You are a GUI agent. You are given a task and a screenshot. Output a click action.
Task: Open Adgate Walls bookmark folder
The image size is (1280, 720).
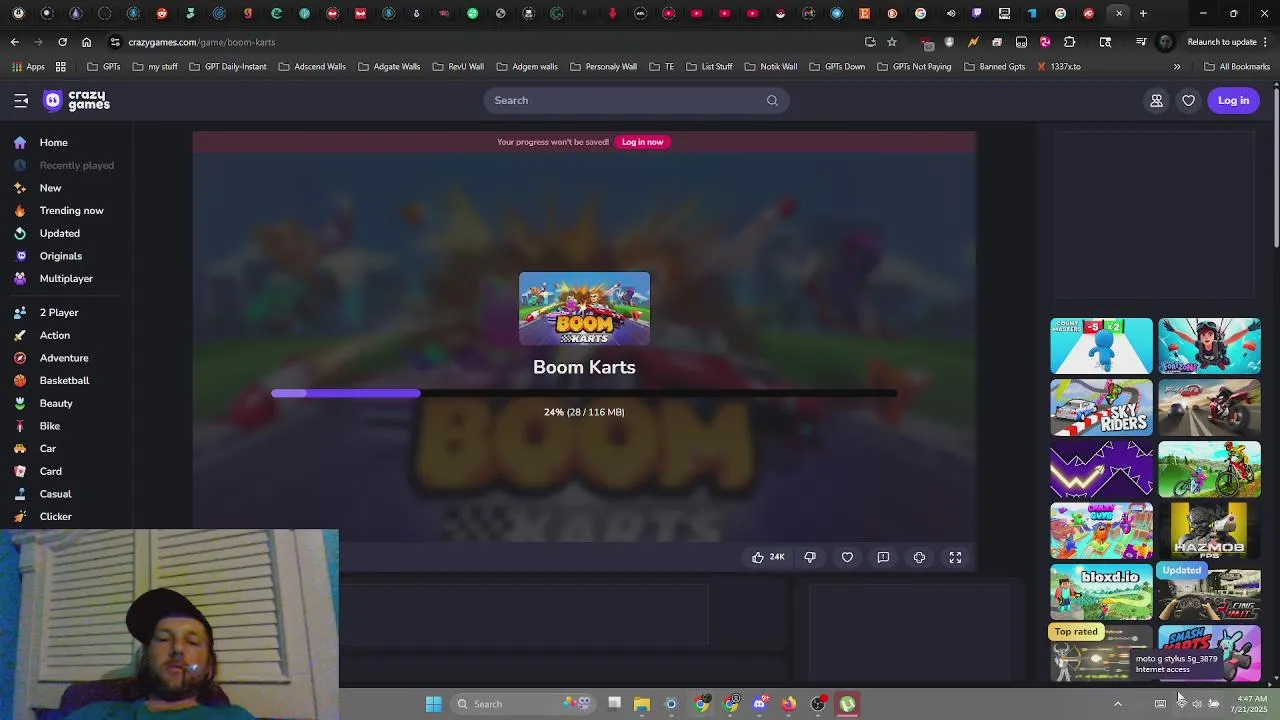pos(389,67)
